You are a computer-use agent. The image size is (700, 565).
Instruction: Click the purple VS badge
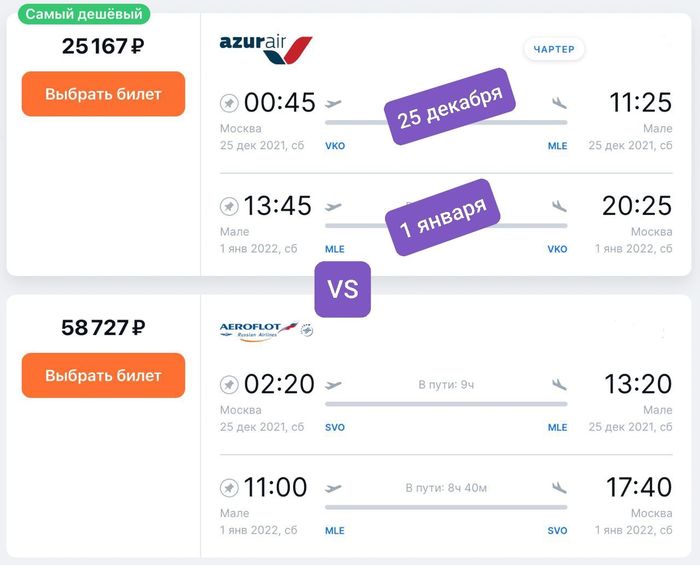[343, 289]
